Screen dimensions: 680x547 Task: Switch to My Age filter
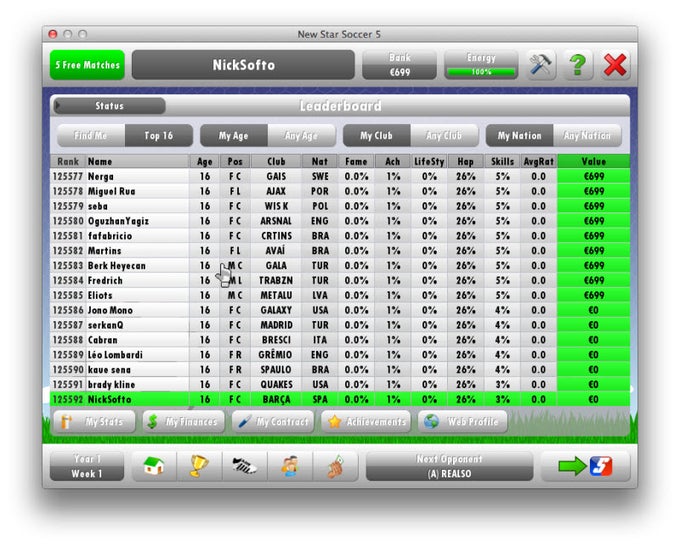pos(234,135)
